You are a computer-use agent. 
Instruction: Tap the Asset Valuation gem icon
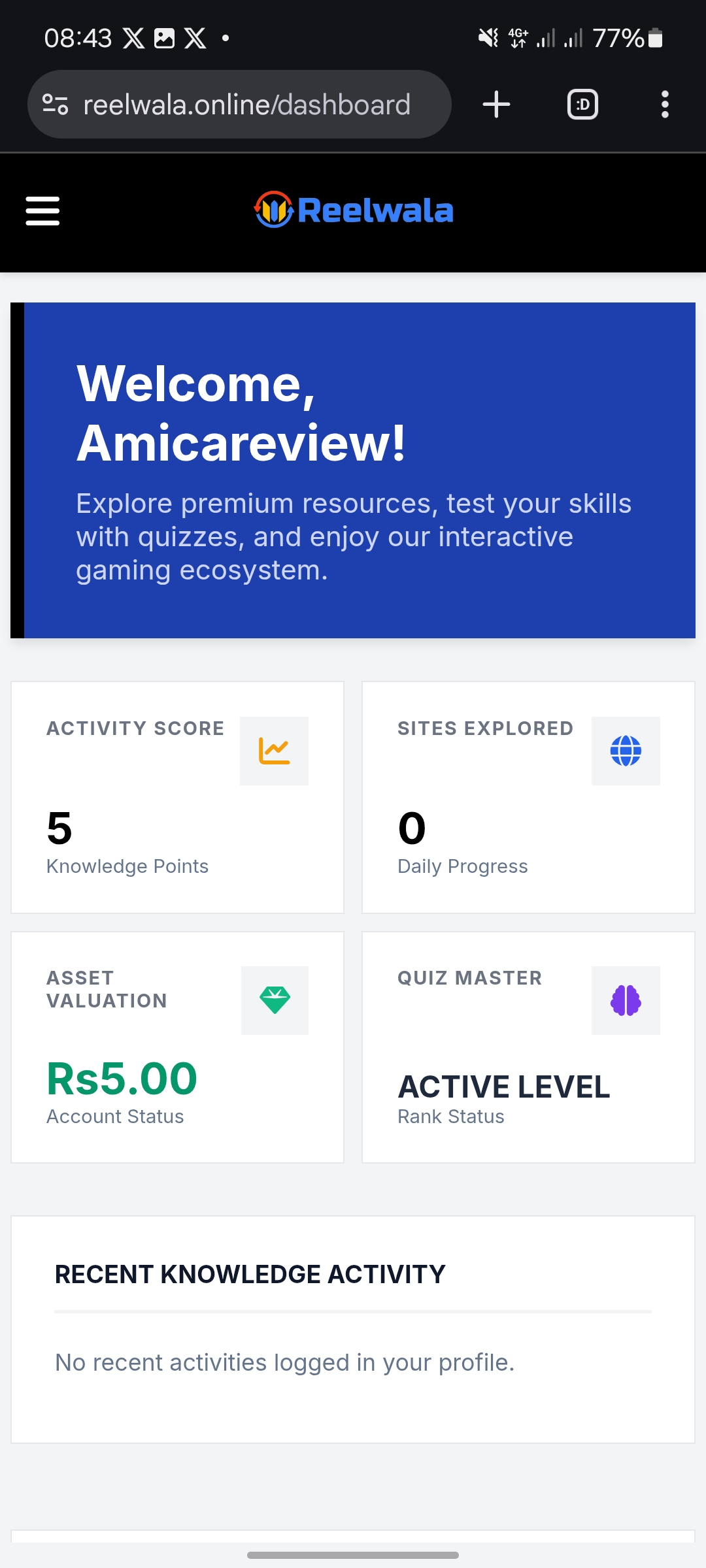pyautogui.click(x=275, y=1000)
